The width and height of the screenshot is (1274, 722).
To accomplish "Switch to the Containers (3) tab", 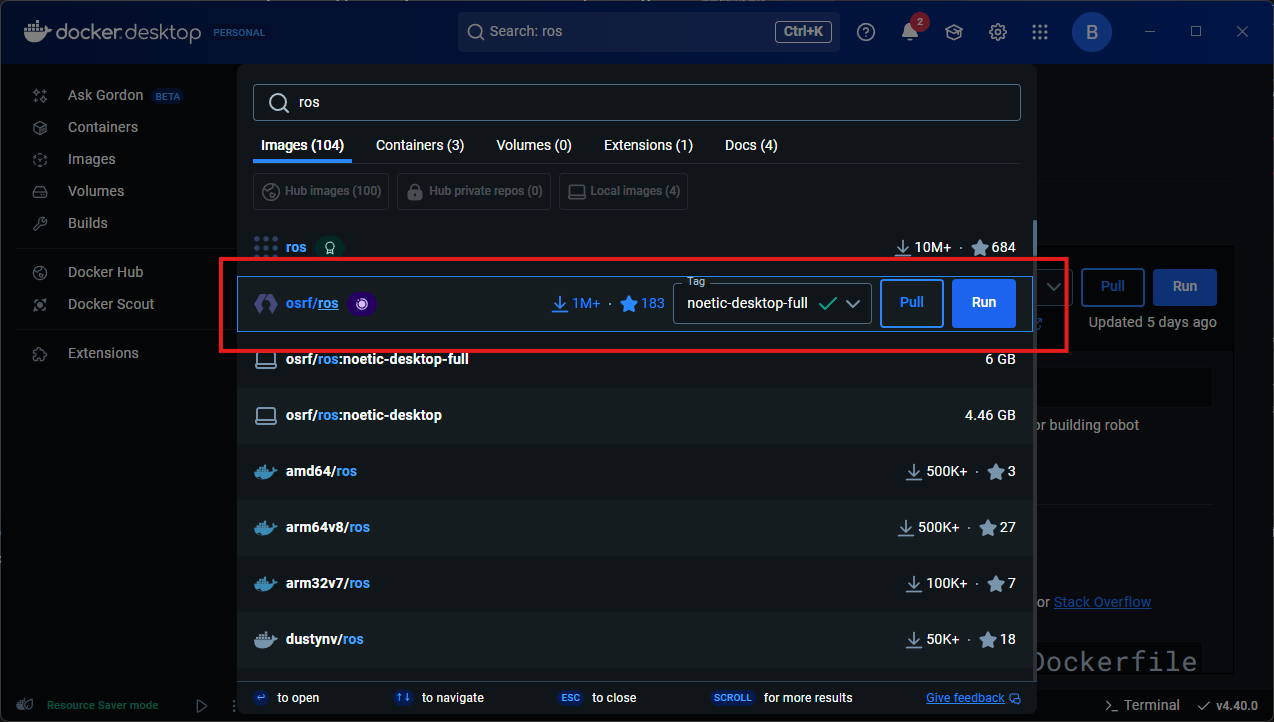I will coord(420,146).
